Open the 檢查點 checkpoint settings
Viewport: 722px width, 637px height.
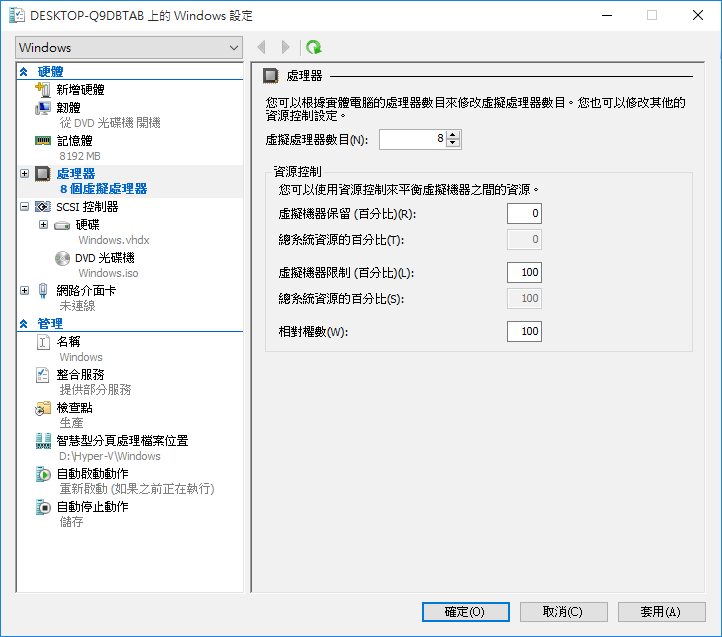click(76, 407)
